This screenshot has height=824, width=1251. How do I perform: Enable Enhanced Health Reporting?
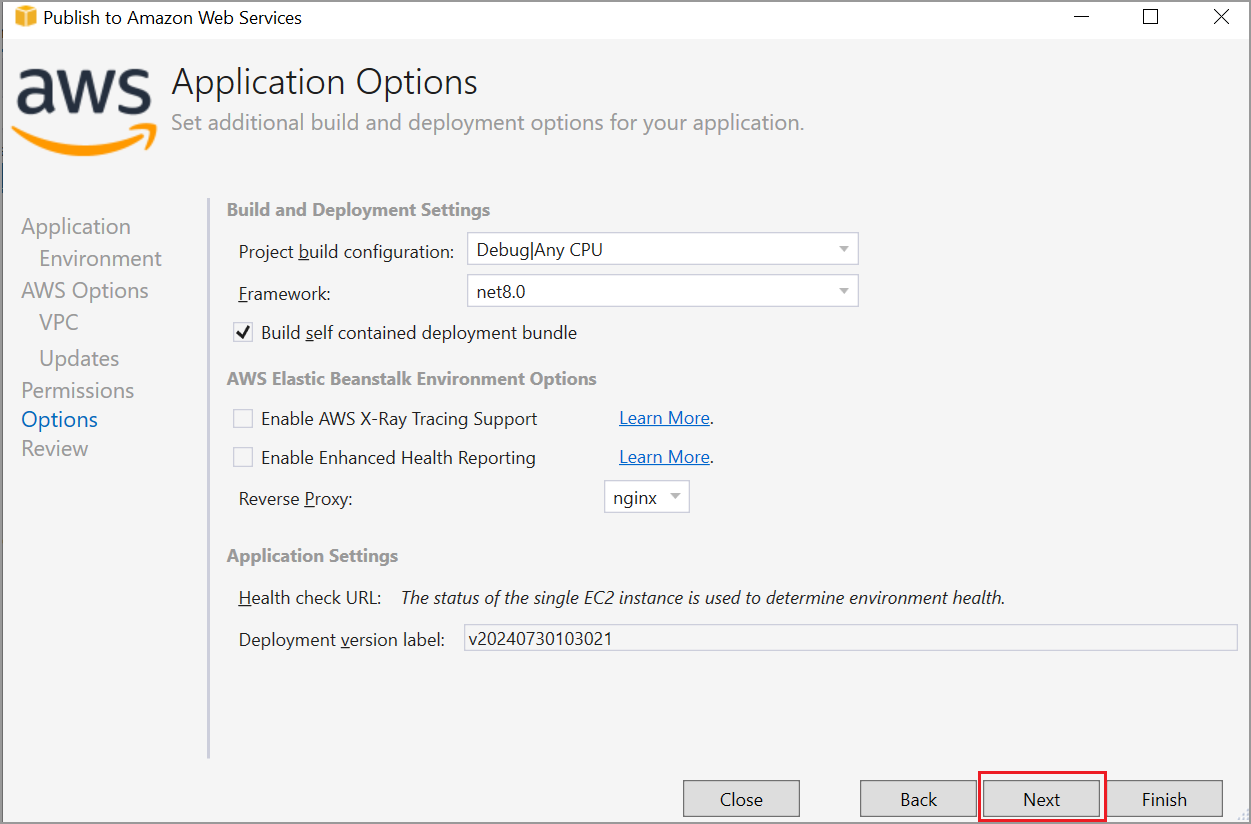[242, 457]
